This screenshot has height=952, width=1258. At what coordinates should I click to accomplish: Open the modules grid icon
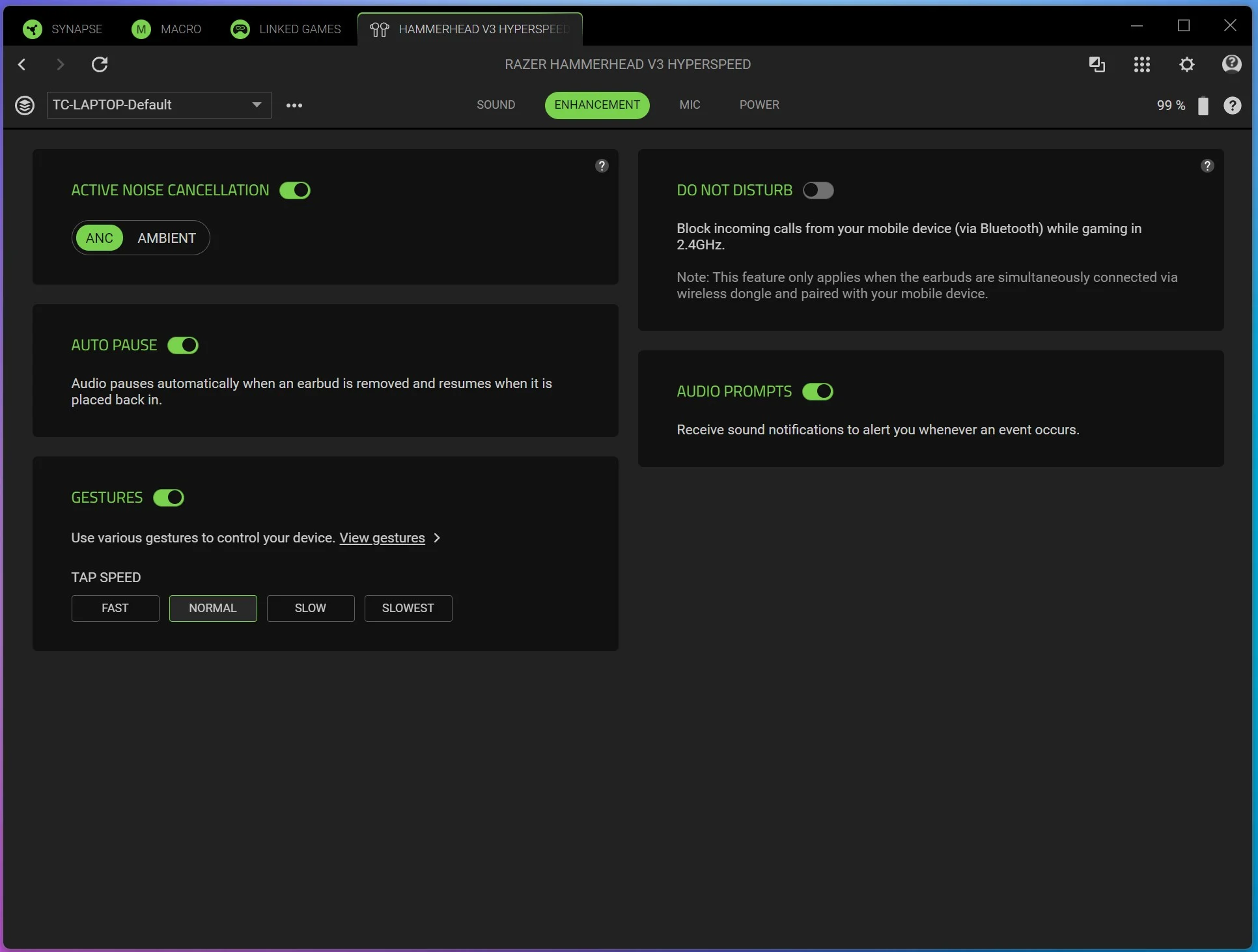[1142, 64]
